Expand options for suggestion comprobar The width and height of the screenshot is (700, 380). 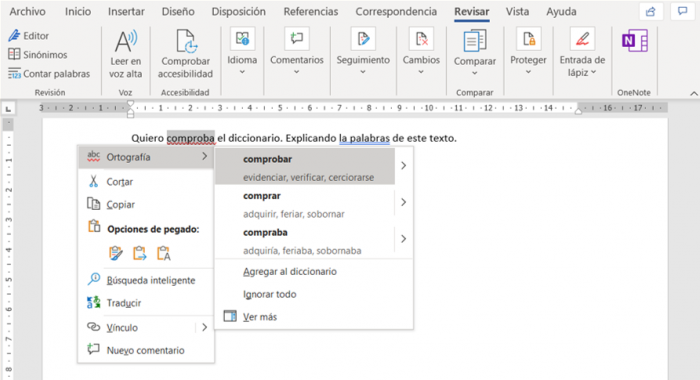point(404,166)
